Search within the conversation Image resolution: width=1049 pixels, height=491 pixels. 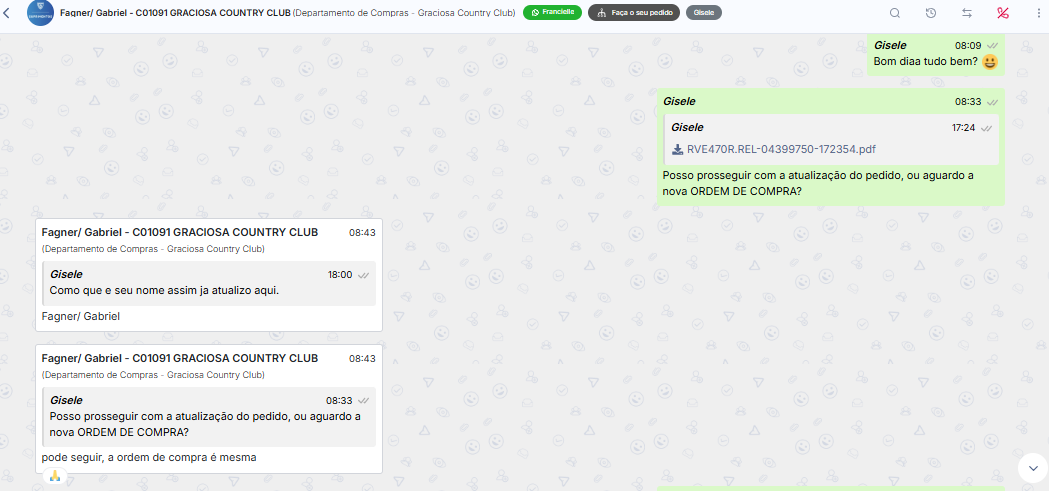pos(894,13)
